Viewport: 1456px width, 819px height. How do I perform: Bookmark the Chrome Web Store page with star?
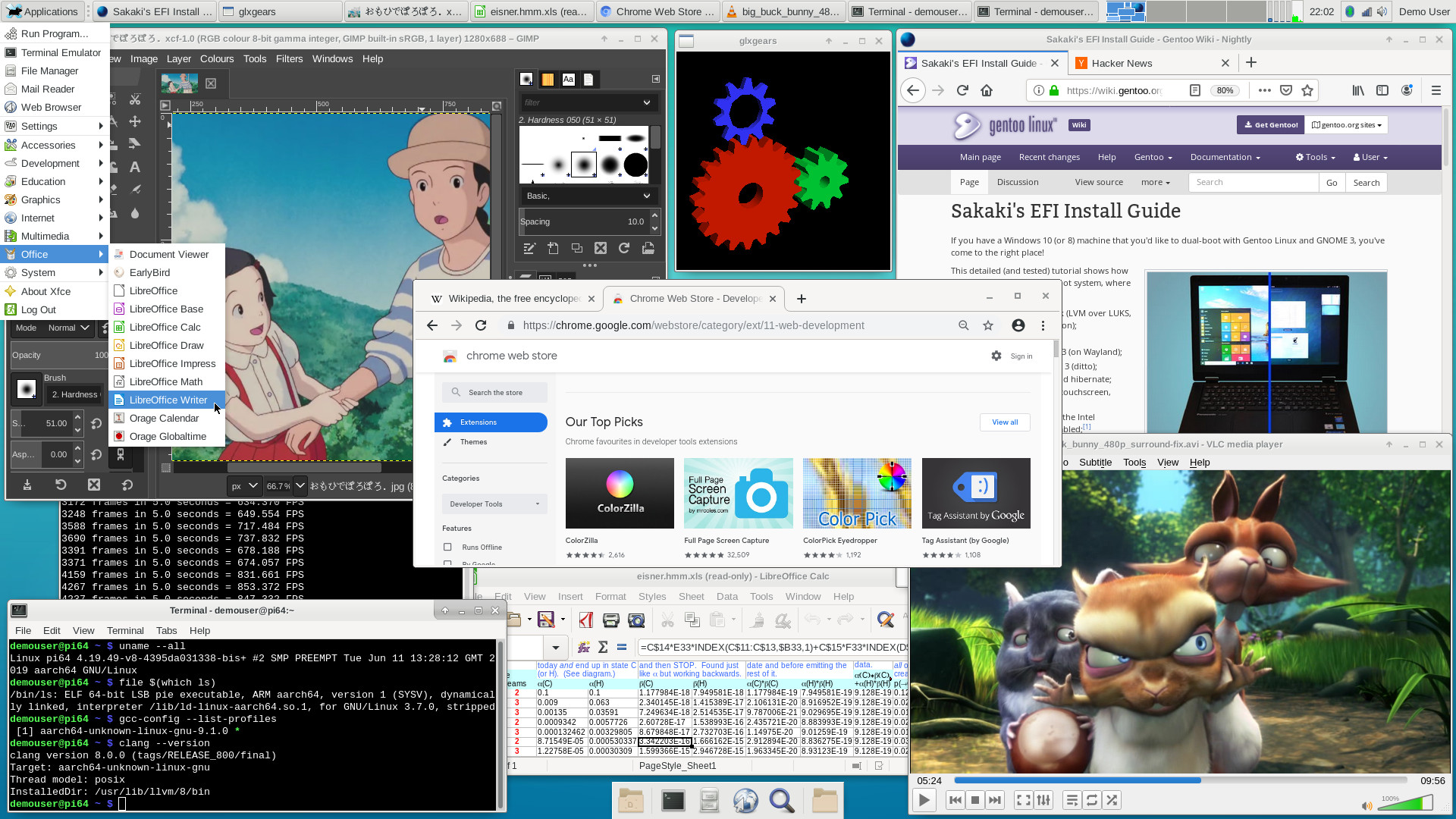tap(988, 325)
